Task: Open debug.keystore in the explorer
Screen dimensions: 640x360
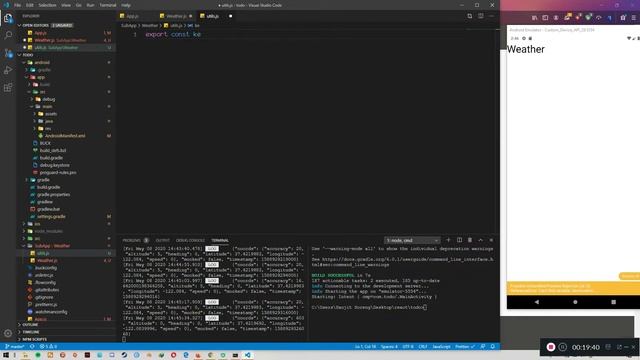Action: point(54,165)
